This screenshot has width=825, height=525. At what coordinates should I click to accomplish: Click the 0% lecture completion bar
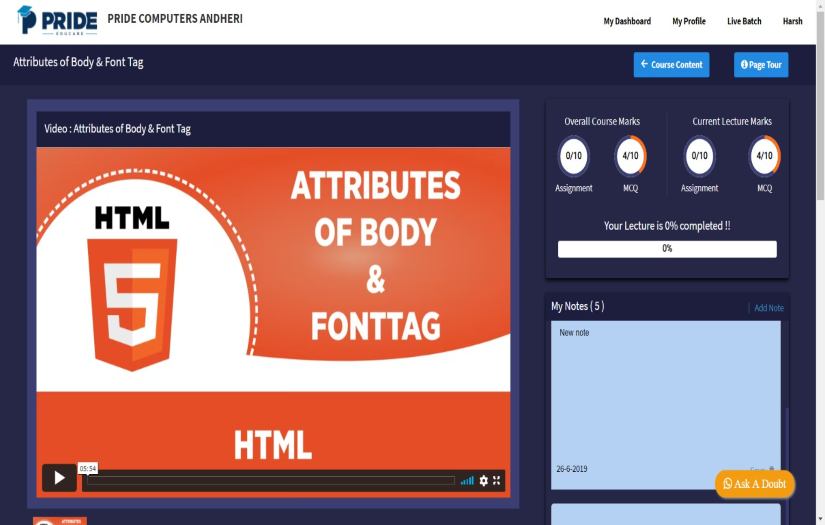pos(667,249)
